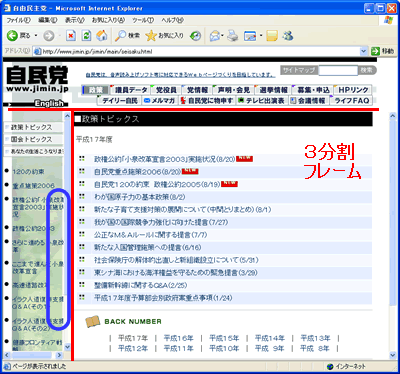Open the Search magnifier toolbar icon
The image size is (400, 374).
tap(127, 36)
